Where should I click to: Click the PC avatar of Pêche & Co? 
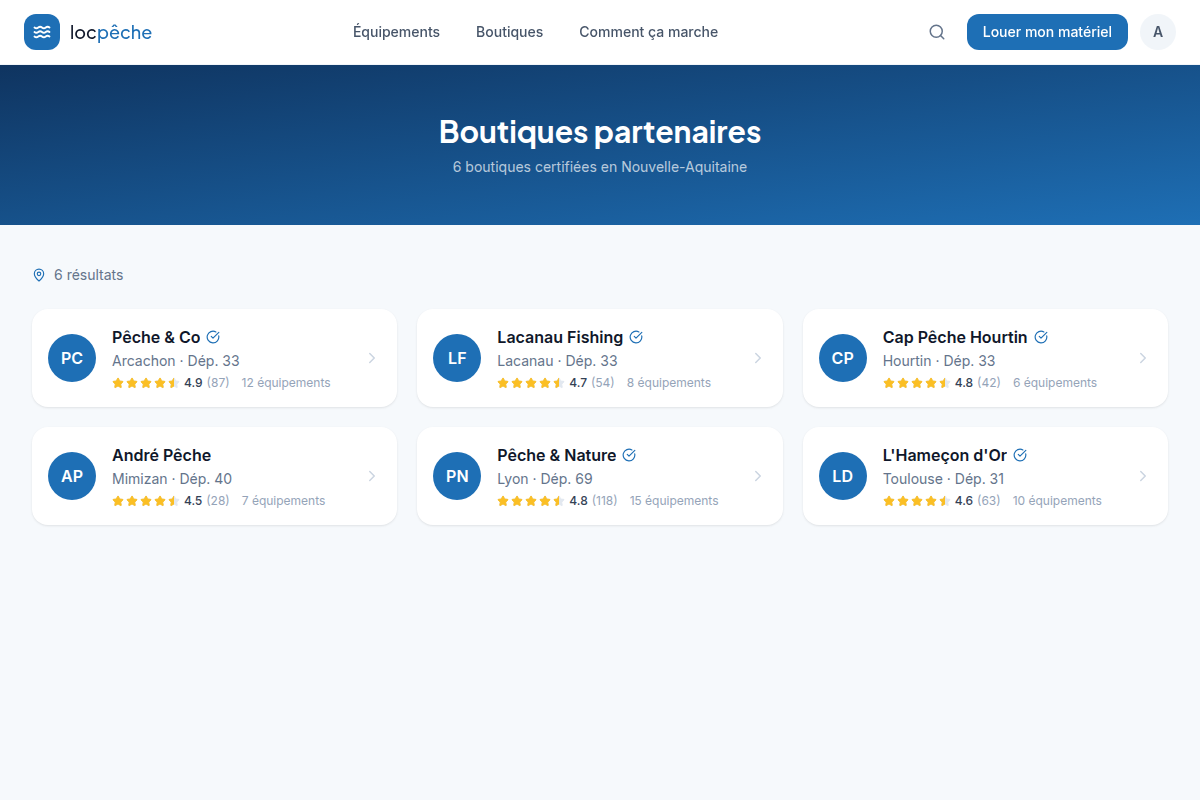click(72, 358)
